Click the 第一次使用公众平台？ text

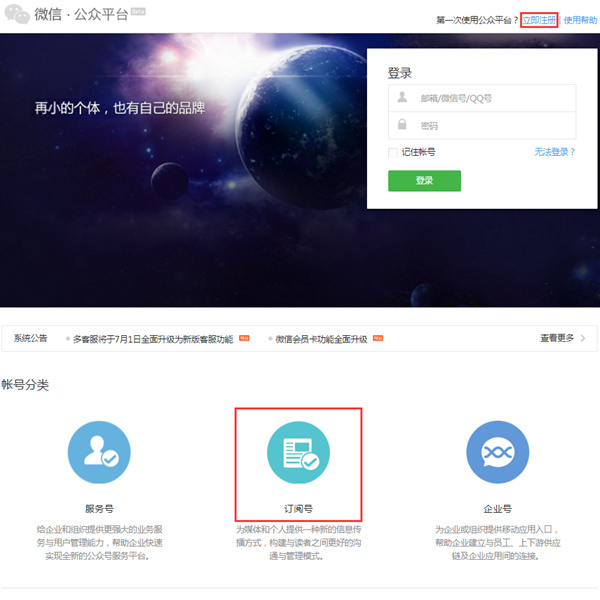[x=477, y=20]
